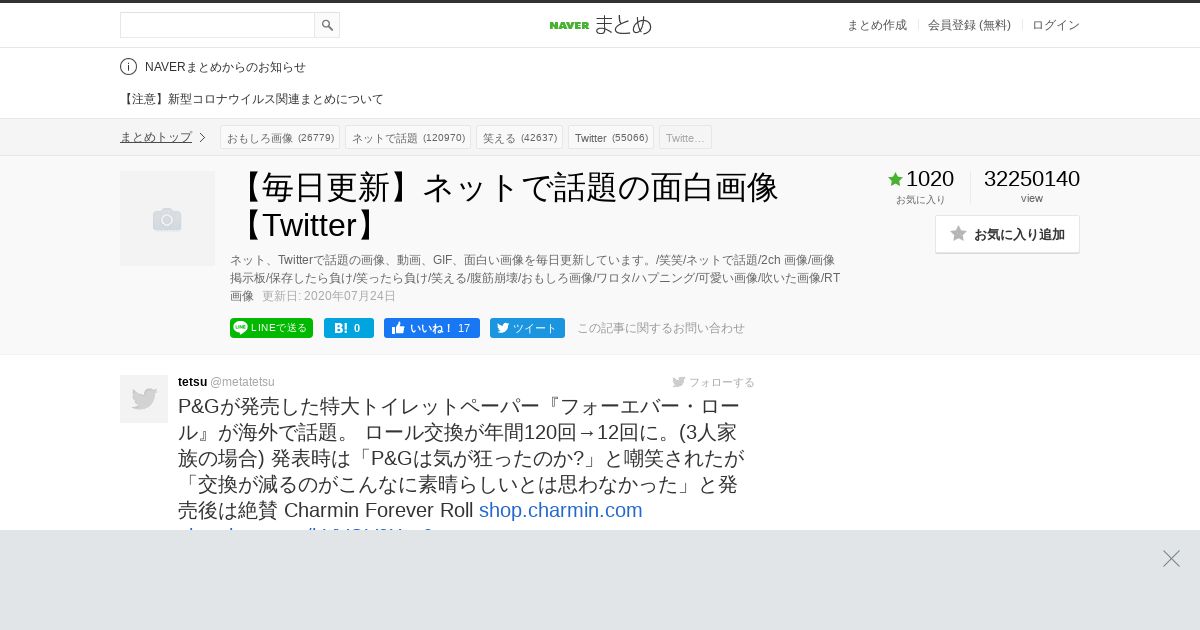The height and width of the screenshot is (630, 1200).
Task: Open NAVERまとめからのお知らせ notice
Action: [225, 67]
